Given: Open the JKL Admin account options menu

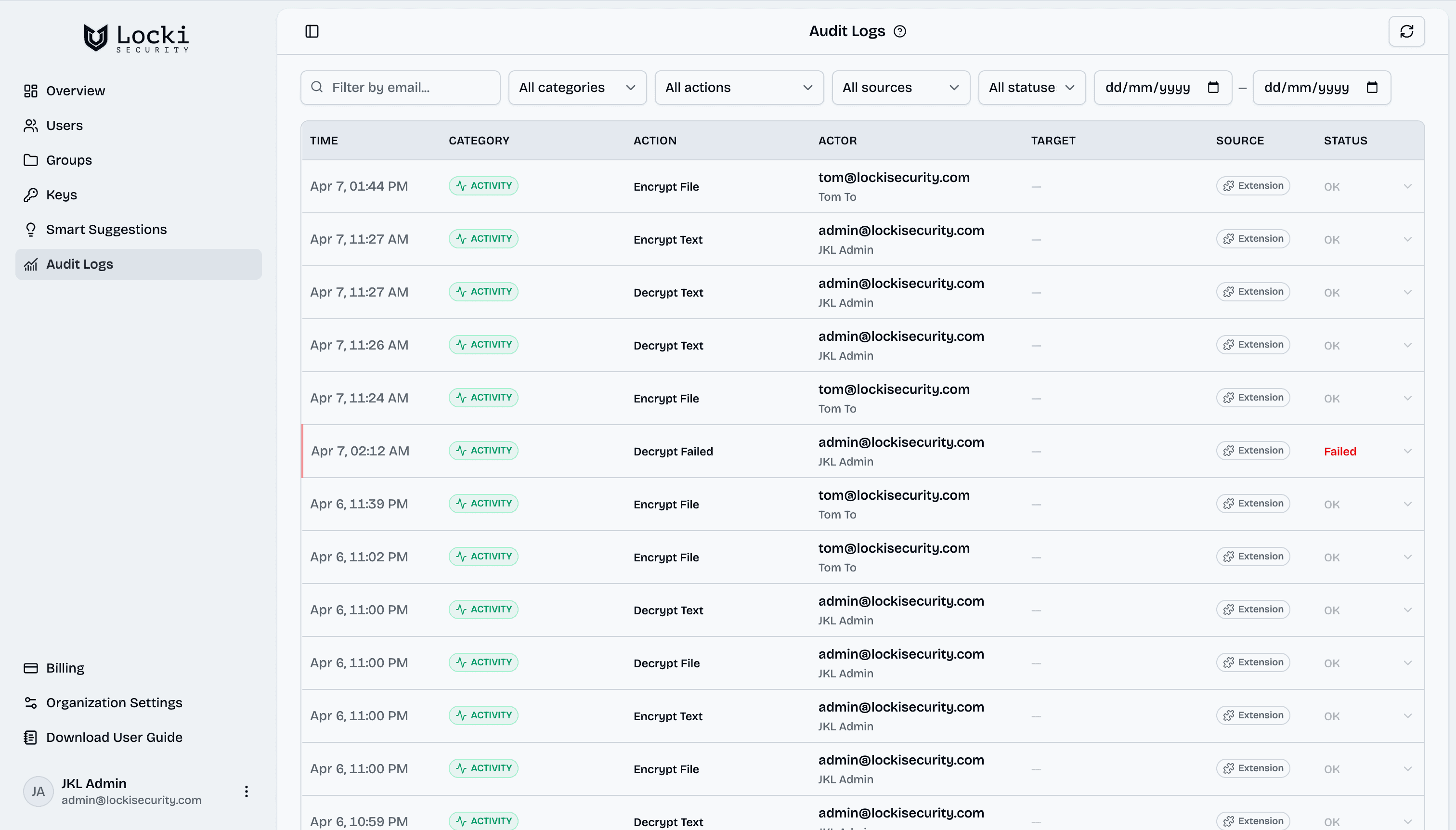Looking at the screenshot, I should coord(246,791).
